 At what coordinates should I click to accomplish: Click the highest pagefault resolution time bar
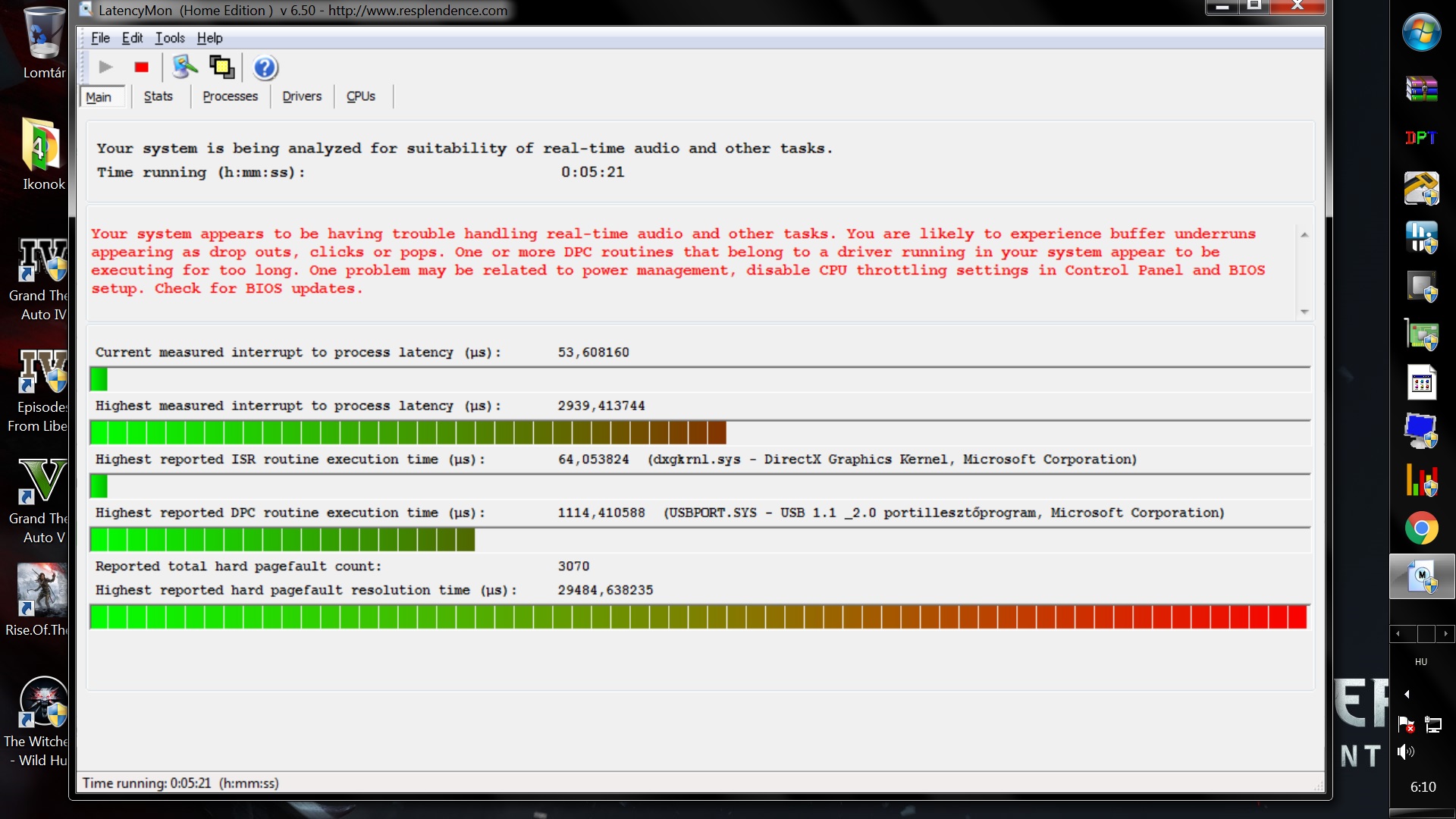[x=698, y=617]
